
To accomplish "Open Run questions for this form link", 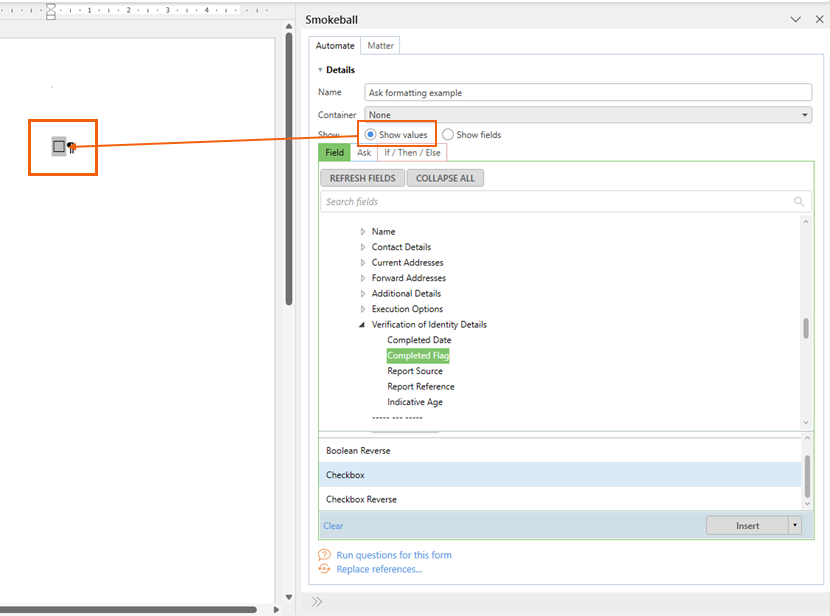I will pos(394,555).
